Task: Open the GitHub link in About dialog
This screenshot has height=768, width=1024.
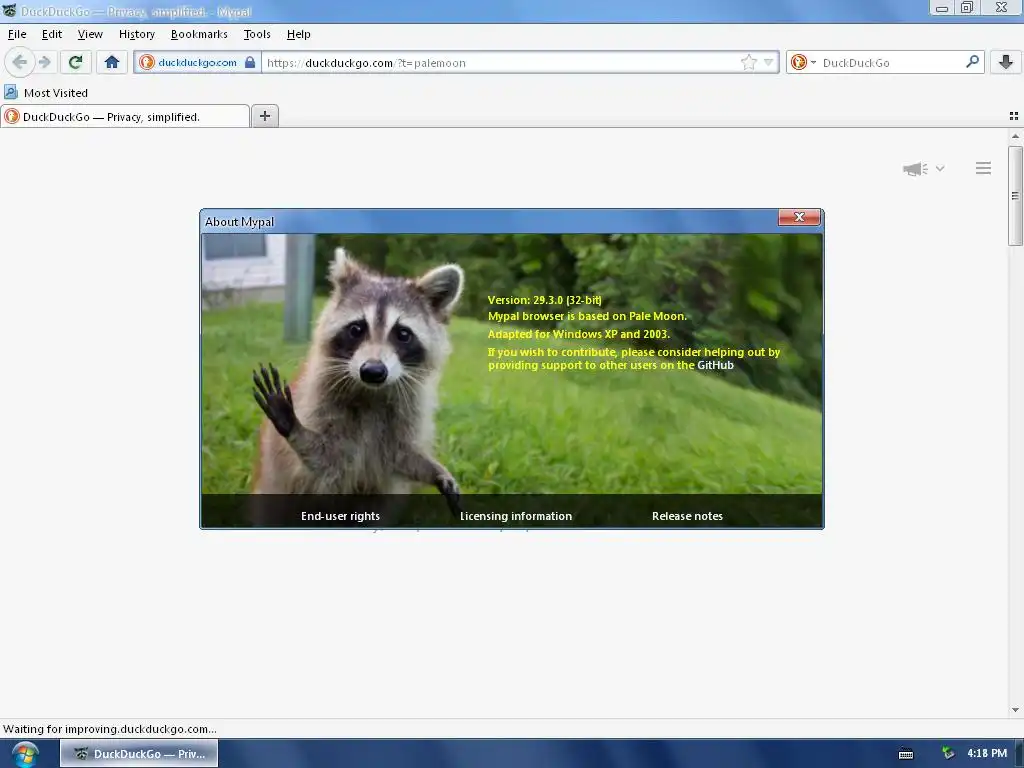Action: (x=715, y=365)
